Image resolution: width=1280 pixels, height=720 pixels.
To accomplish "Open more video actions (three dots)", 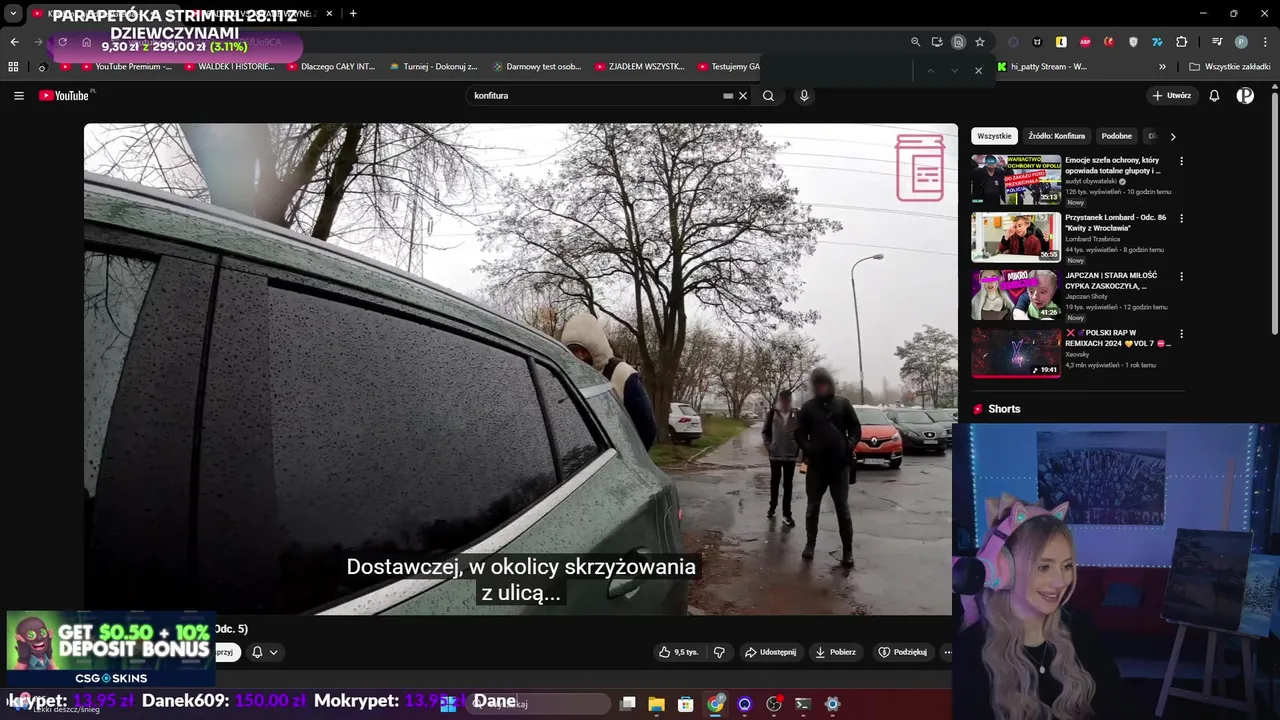I will pyautogui.click(x=947, y=652).
